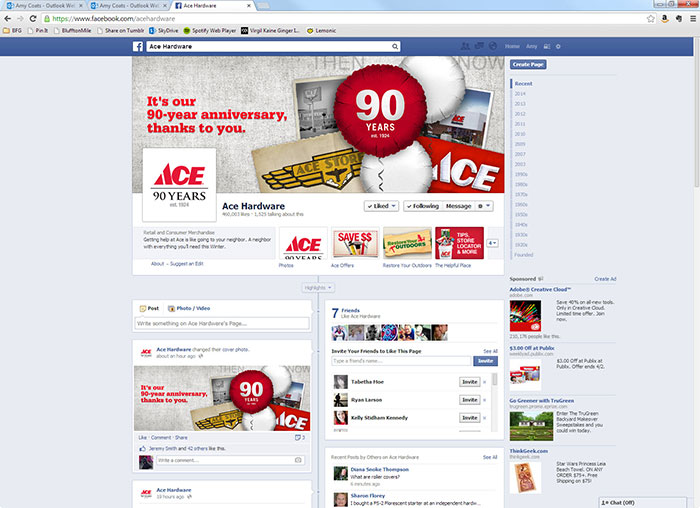Screen dimensions: 700x508
Task: Click blue Invite button beside name field
Action: pos(485,361)
